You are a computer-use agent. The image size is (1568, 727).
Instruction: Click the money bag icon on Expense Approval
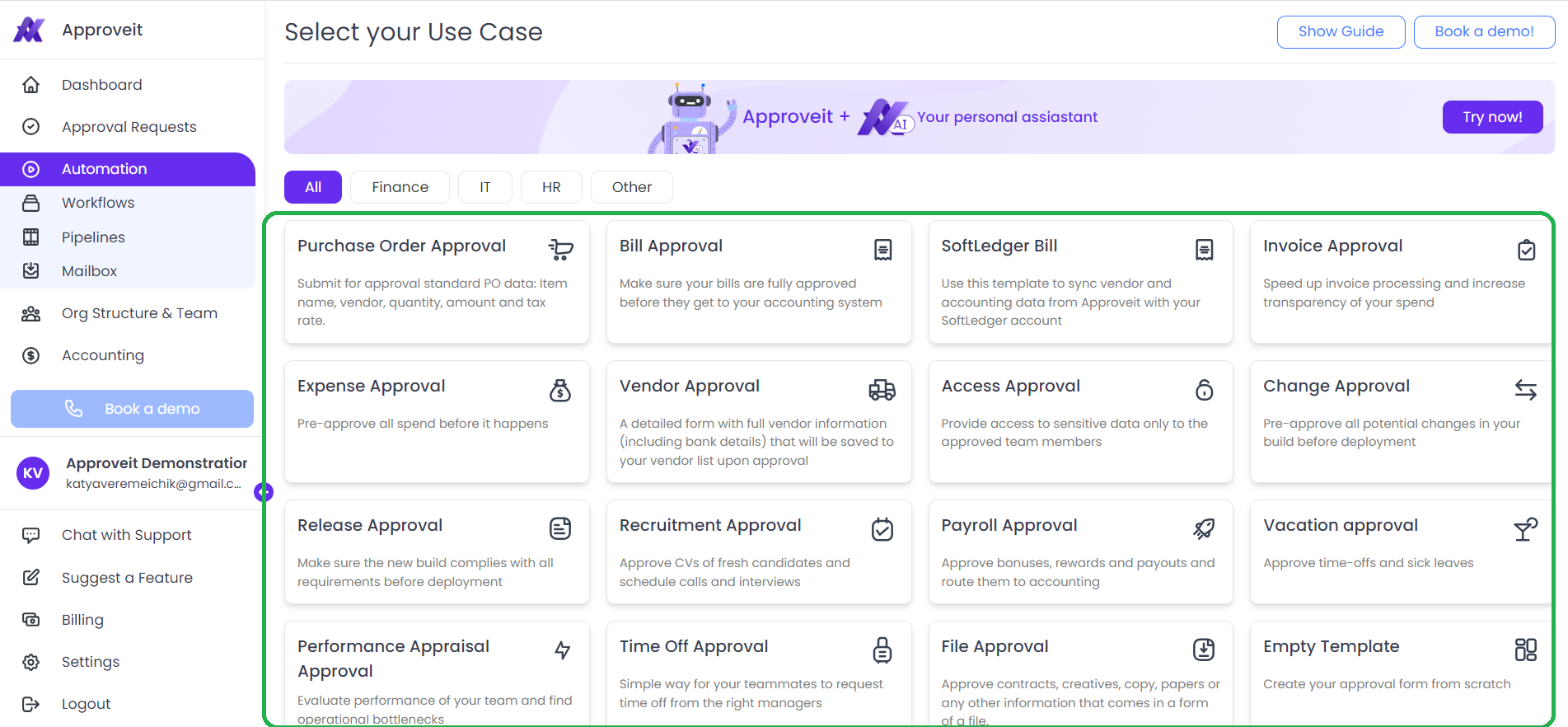coord(560,390)
